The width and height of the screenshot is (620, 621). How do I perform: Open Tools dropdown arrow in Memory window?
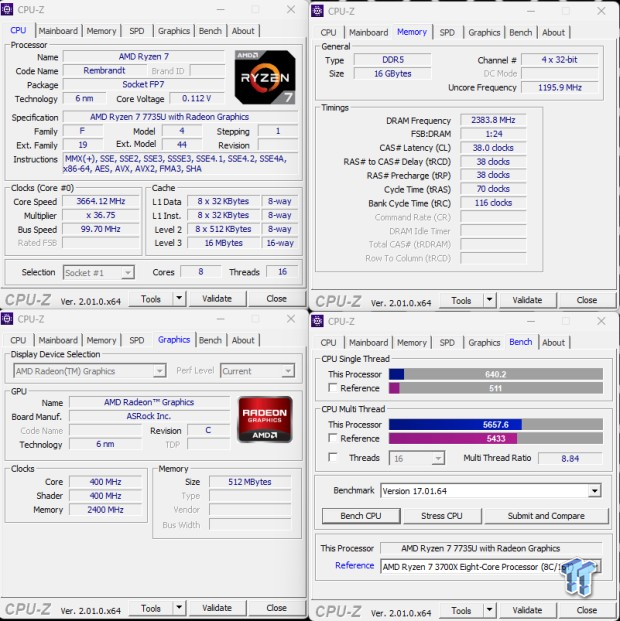(x=490, y=300)
